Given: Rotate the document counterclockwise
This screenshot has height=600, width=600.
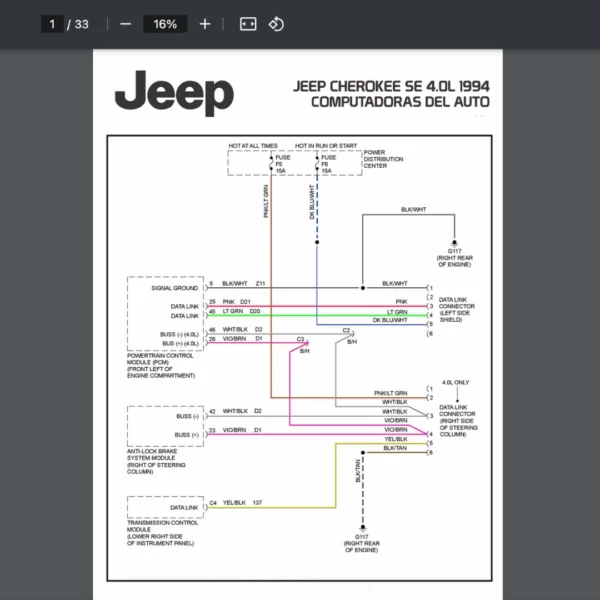Looking at the screenshot, I should point(277,24).
